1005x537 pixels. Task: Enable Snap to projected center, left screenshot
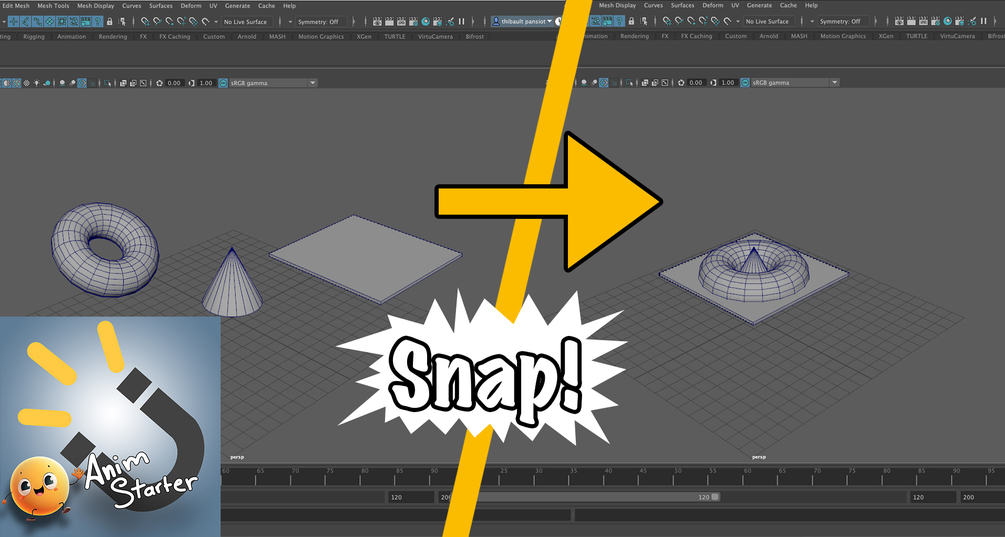(x=181, y=21)
